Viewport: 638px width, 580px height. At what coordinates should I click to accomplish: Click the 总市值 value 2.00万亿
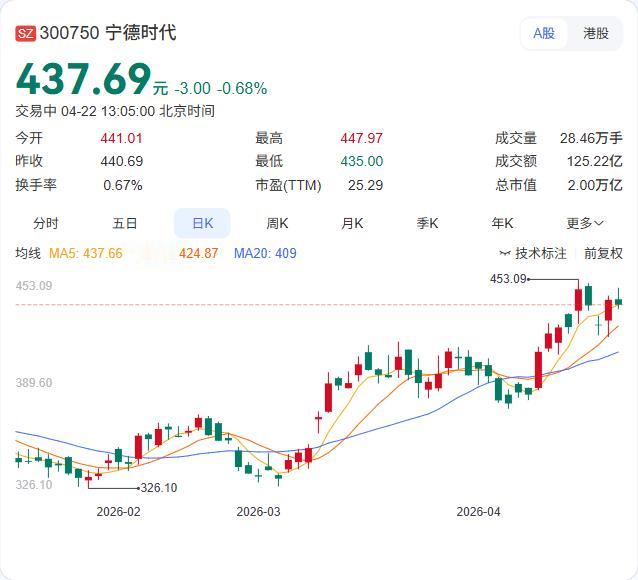coord(595,186)
